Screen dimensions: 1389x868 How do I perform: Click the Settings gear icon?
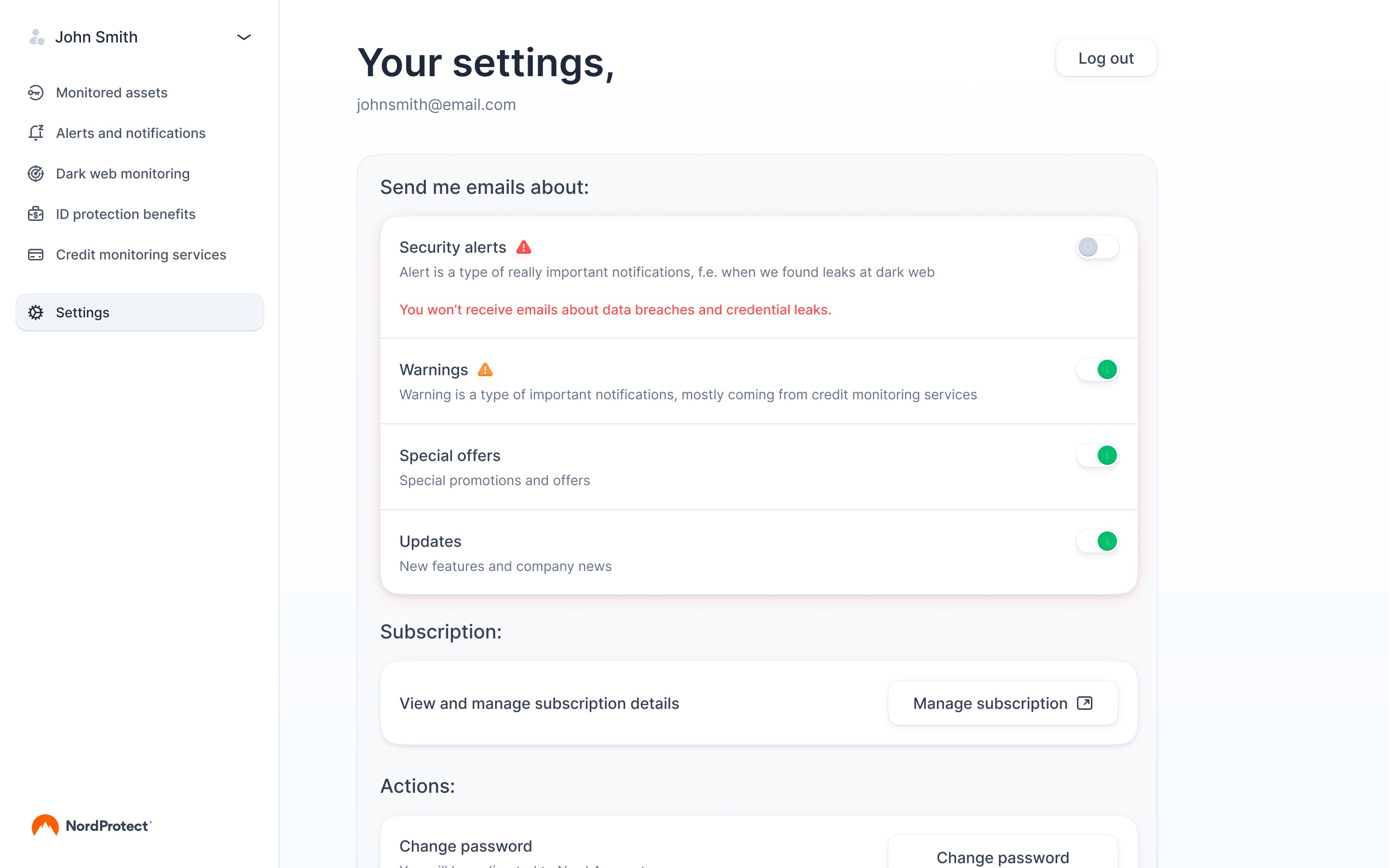[36, 313]
